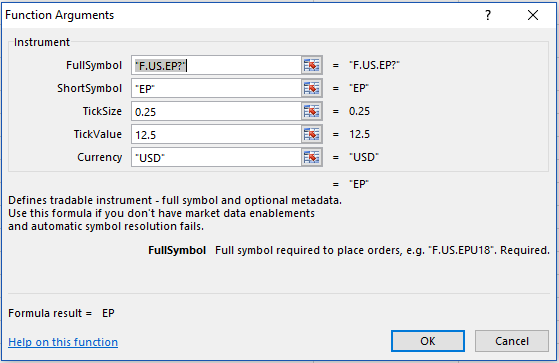Click the bold FullSymbol description heading
559x363 pixels.
pyautogui.click(x=177, y=250)
